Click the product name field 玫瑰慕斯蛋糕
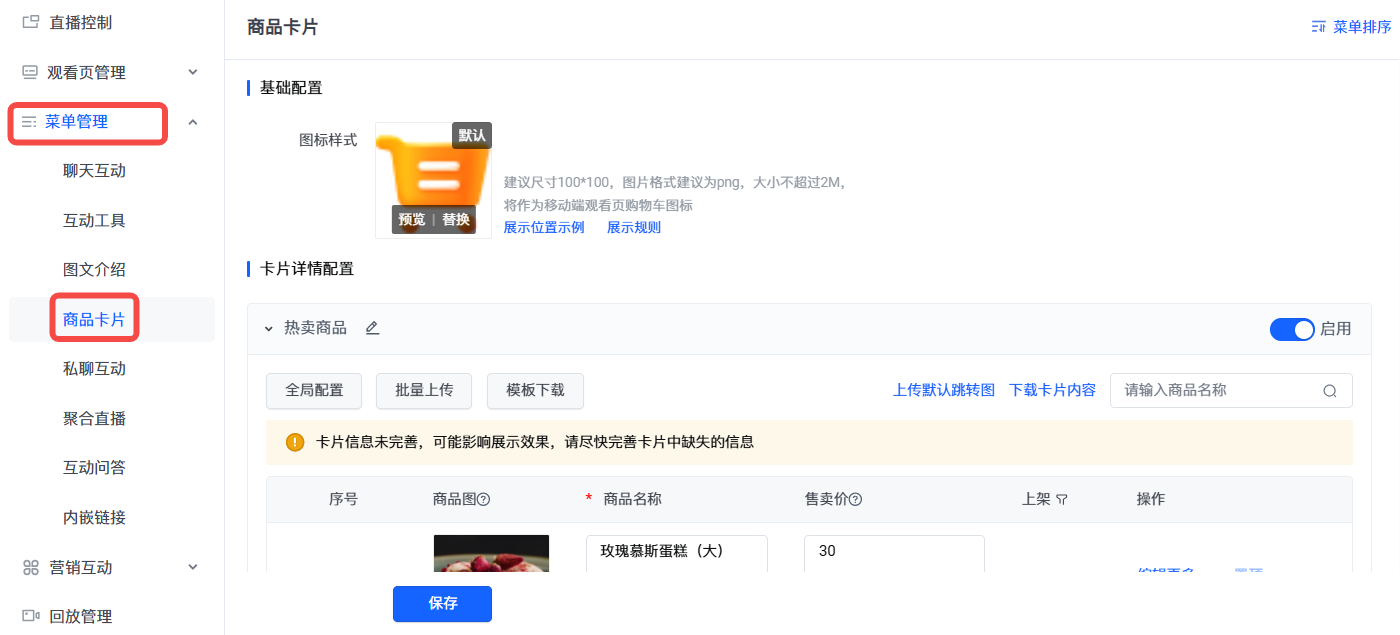The width and height of the screenshot is (1400, 635). point(677,553)
